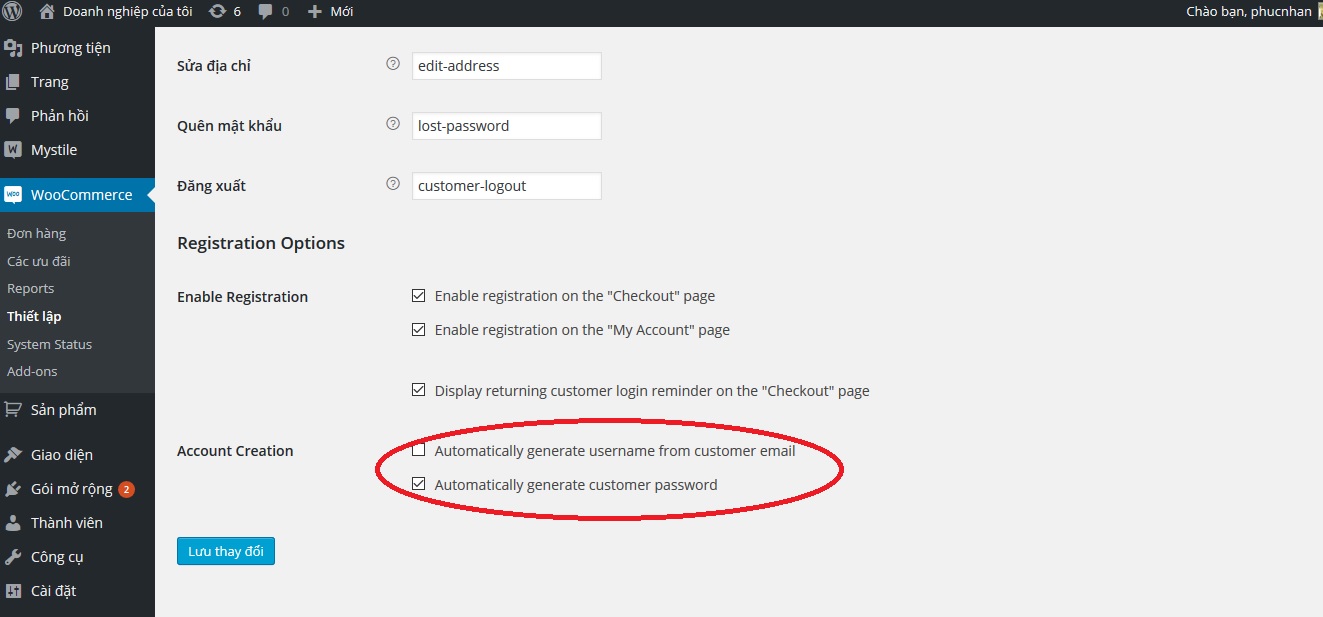Open the site home icon
This screenshot has height=617, width=1323.
[47, 12]
